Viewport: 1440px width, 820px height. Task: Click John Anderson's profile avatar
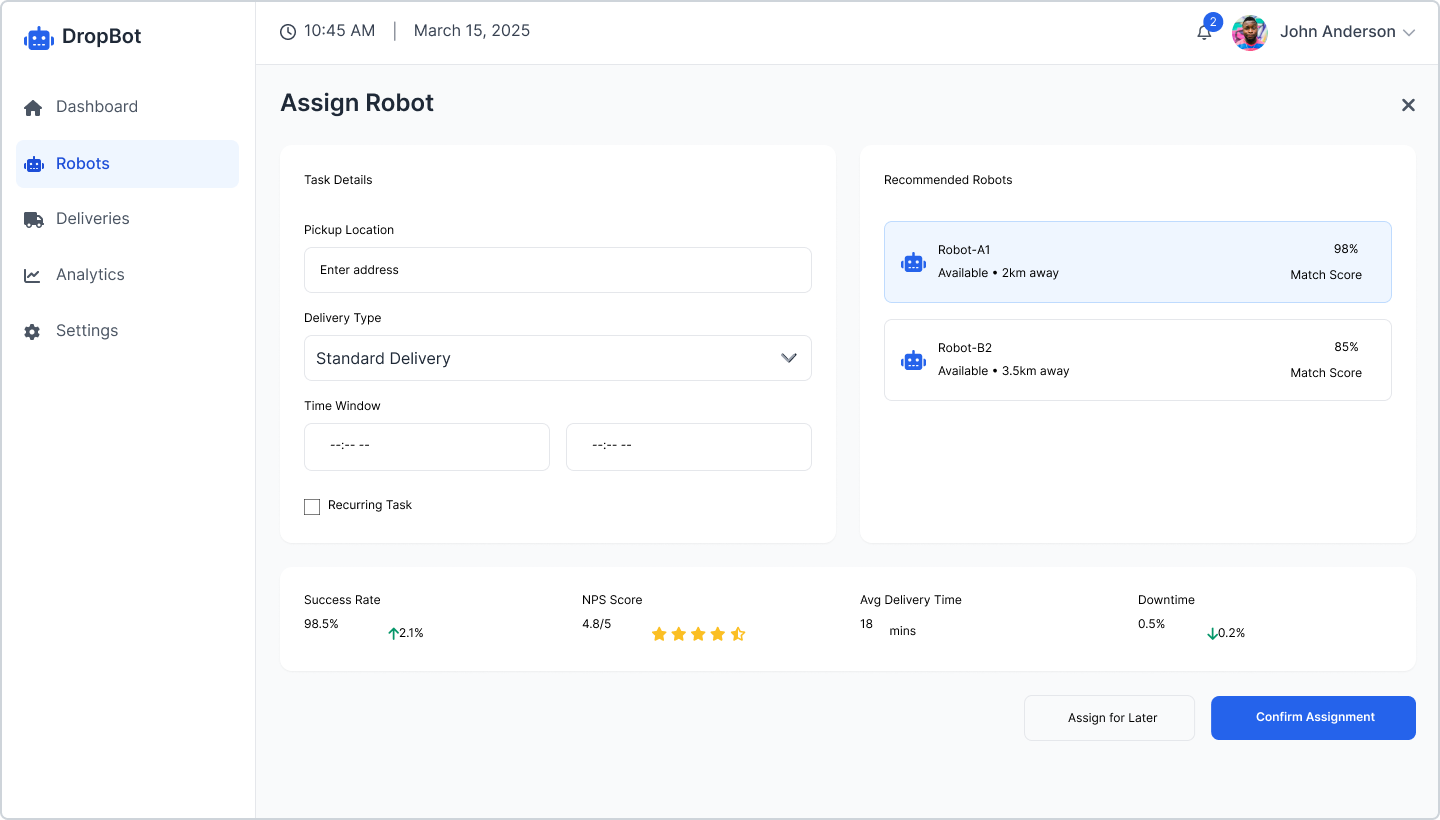[1249, 33]
